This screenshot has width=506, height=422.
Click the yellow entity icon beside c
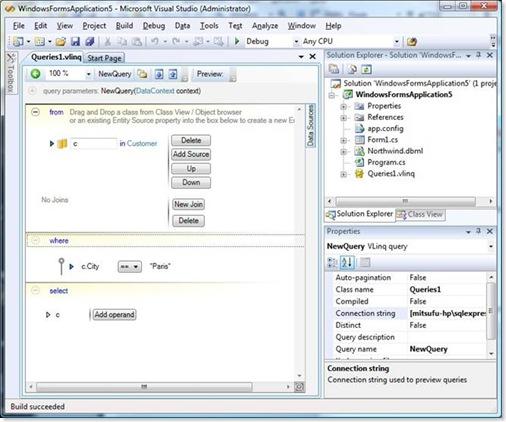[x=62, y=144]
